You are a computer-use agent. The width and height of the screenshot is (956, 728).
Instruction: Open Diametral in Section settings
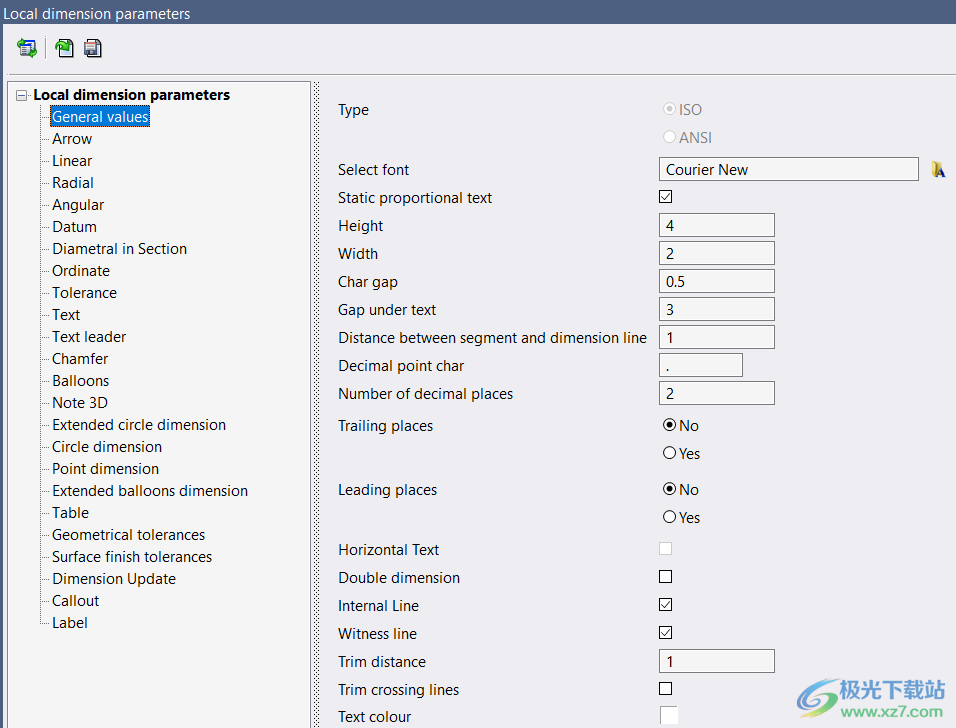click(x=120, y=248)
